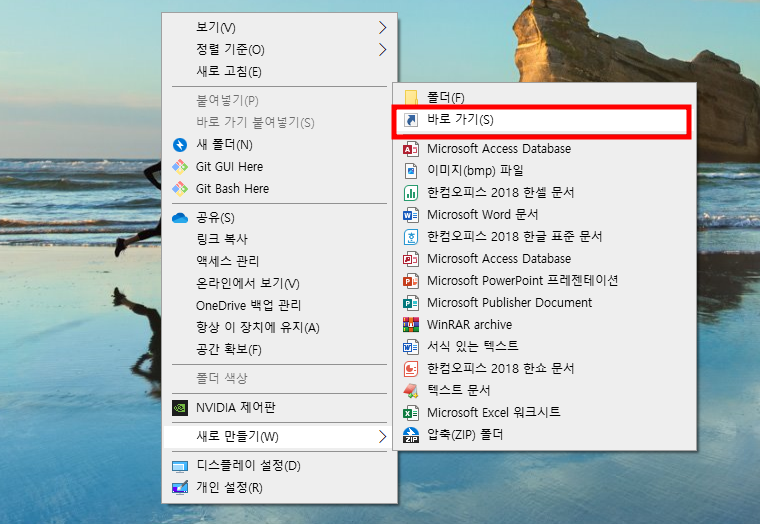Create a Microsoft PowerPoint 프레젠테이션

coord(544,281)
